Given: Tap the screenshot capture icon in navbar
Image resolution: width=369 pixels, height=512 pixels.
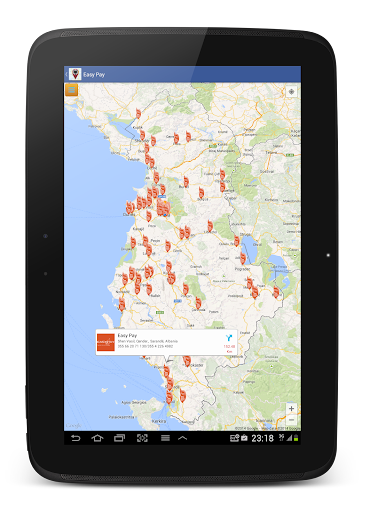Looking at the screenshot, I should (x=142, y=438).
